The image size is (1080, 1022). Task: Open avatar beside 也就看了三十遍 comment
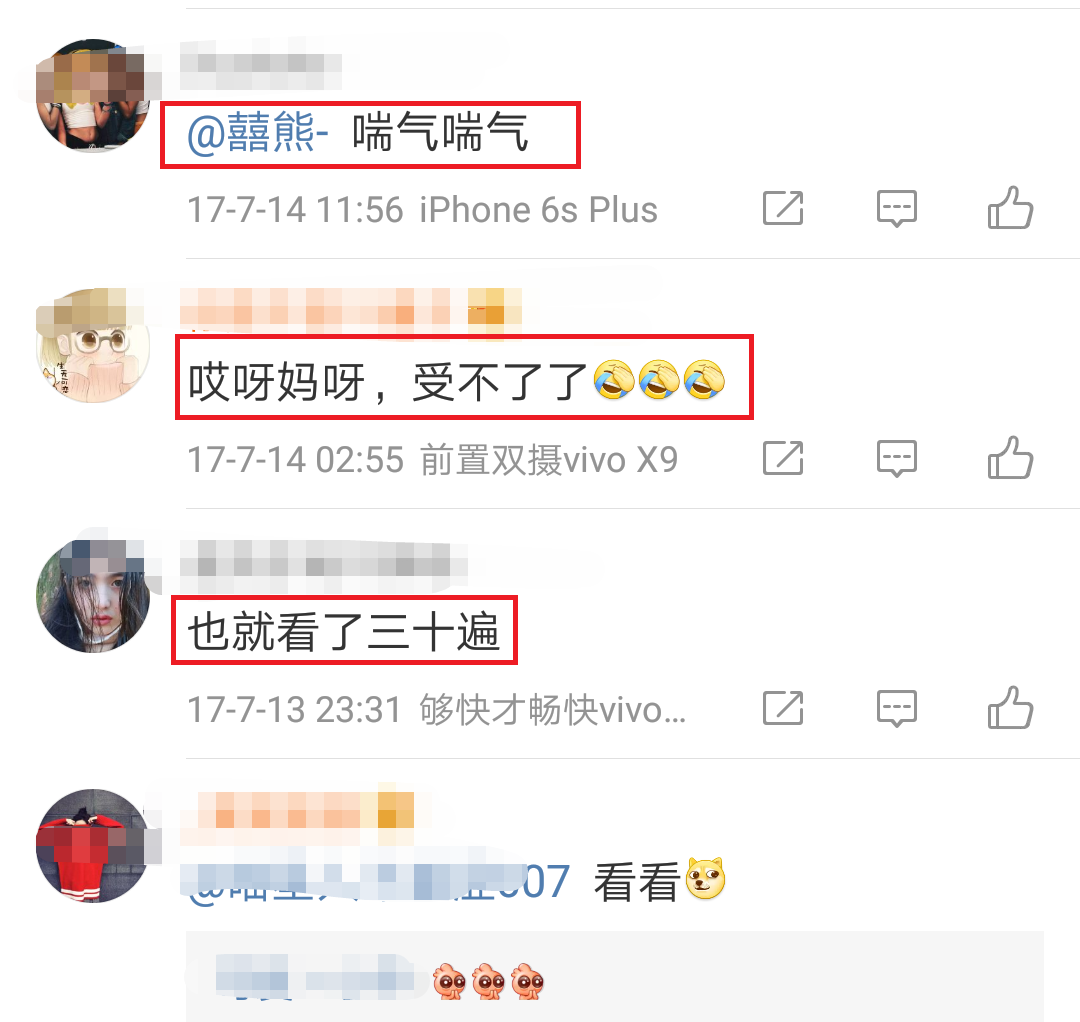93,596
